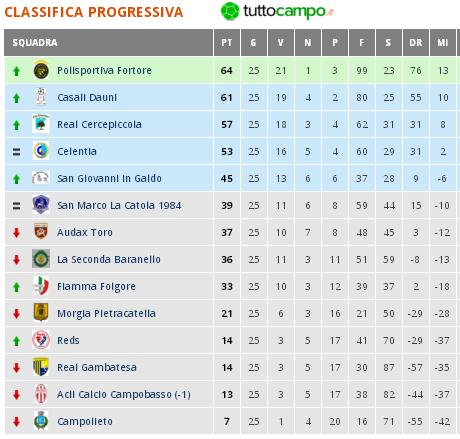Click the Campolieto team crest
The image size is (460, 439).
pyautogui.click(x=41, y=421)
